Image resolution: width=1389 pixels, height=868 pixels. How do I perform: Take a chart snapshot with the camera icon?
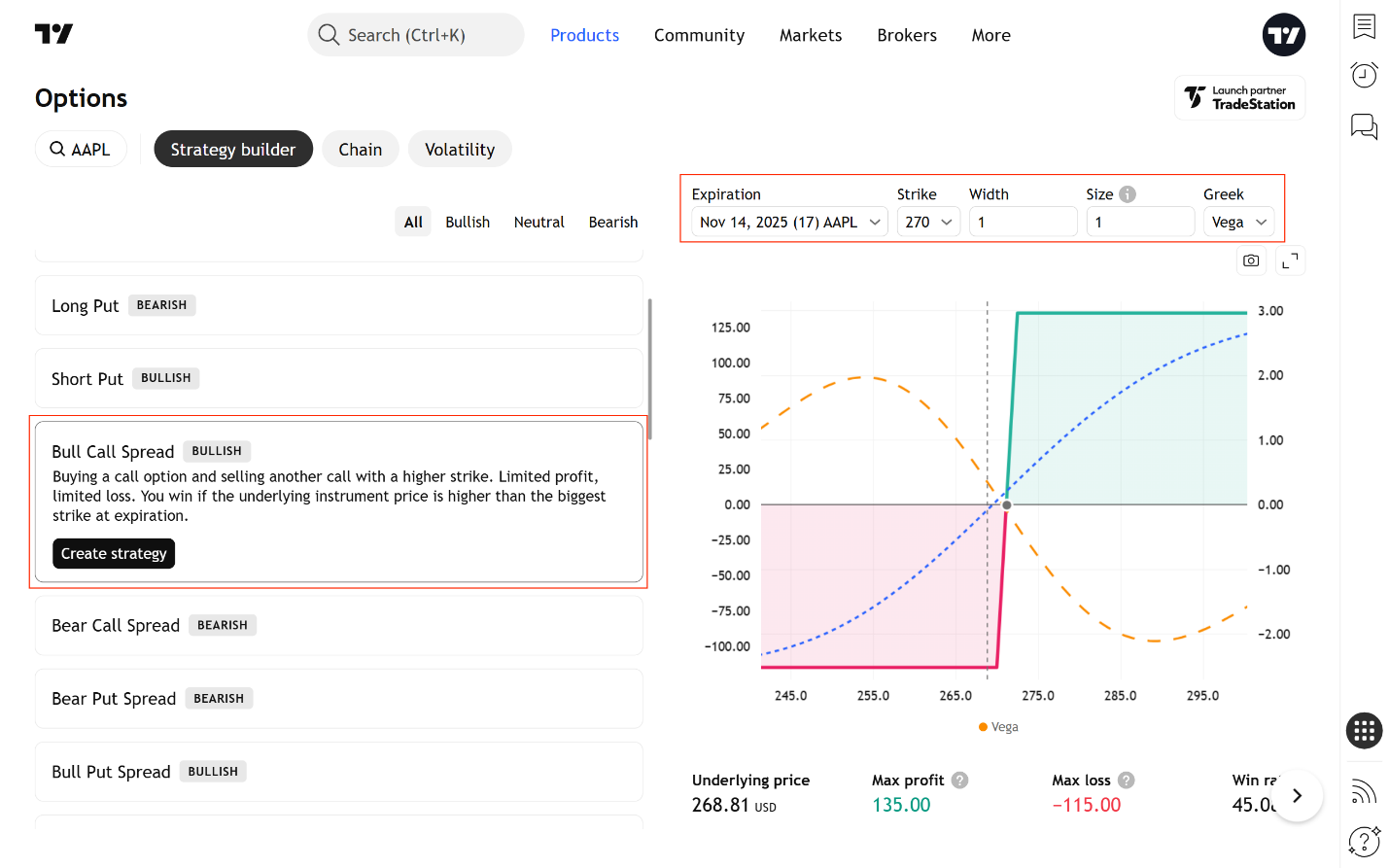tap(1251, 260)
